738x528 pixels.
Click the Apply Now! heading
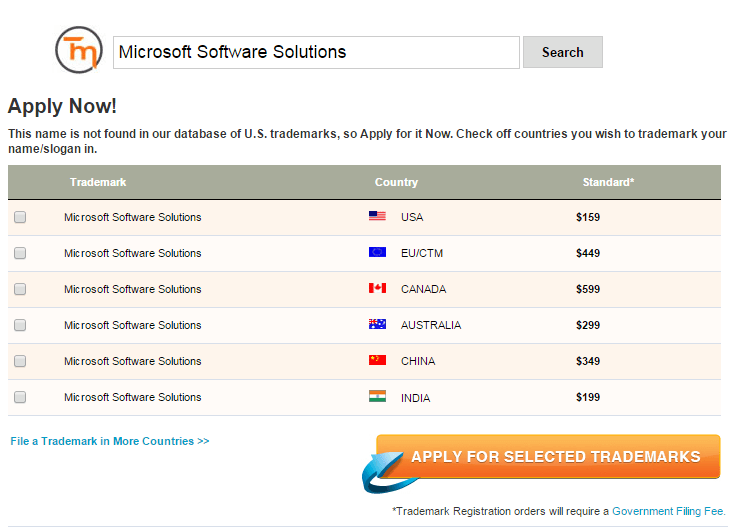point(62,106)
